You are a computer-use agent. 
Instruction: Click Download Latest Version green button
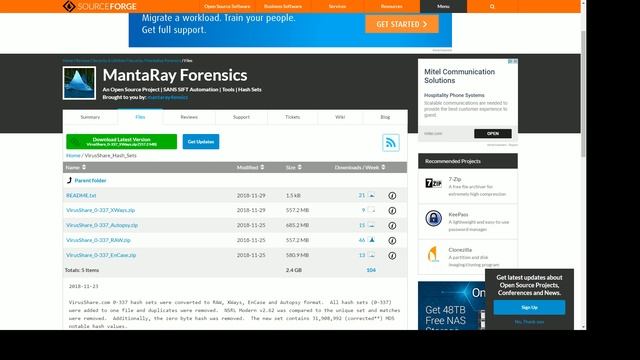[122, 142]
